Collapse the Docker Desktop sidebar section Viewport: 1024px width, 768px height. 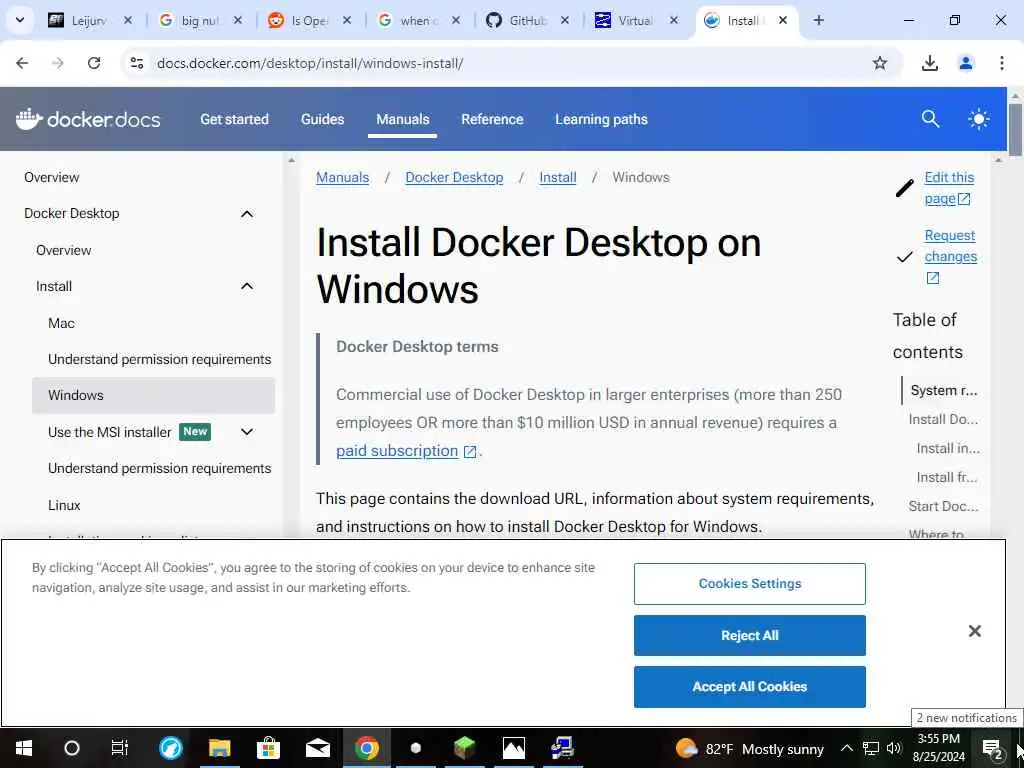[x=247, y=214]
